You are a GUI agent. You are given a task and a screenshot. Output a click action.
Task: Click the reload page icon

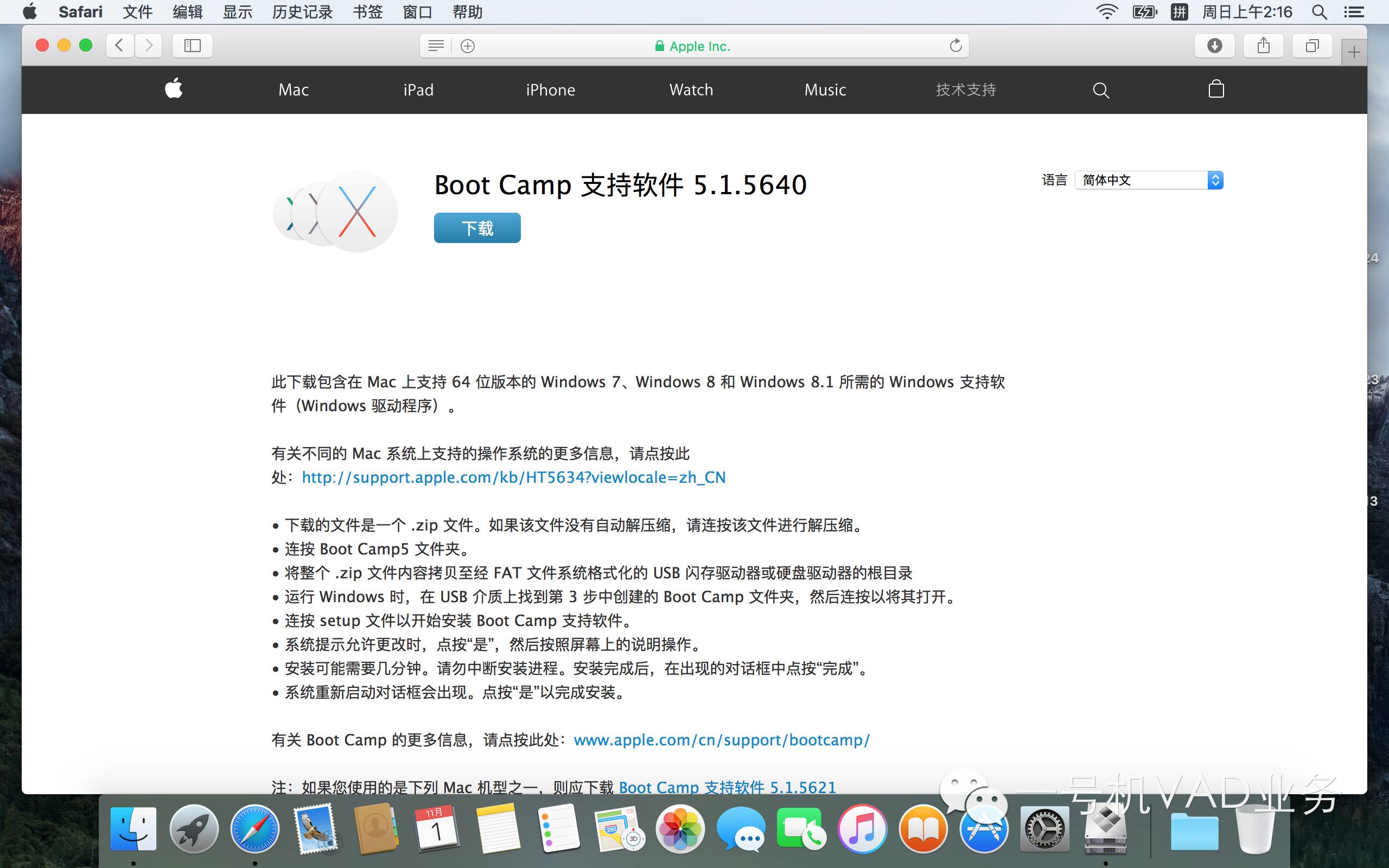pyautogui.click(x=955, y=46)
